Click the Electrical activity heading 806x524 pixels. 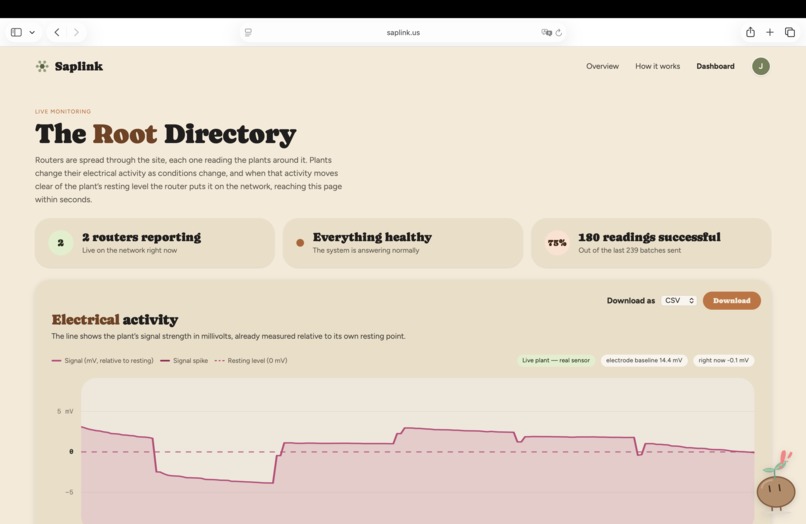(x=115, y=320)
